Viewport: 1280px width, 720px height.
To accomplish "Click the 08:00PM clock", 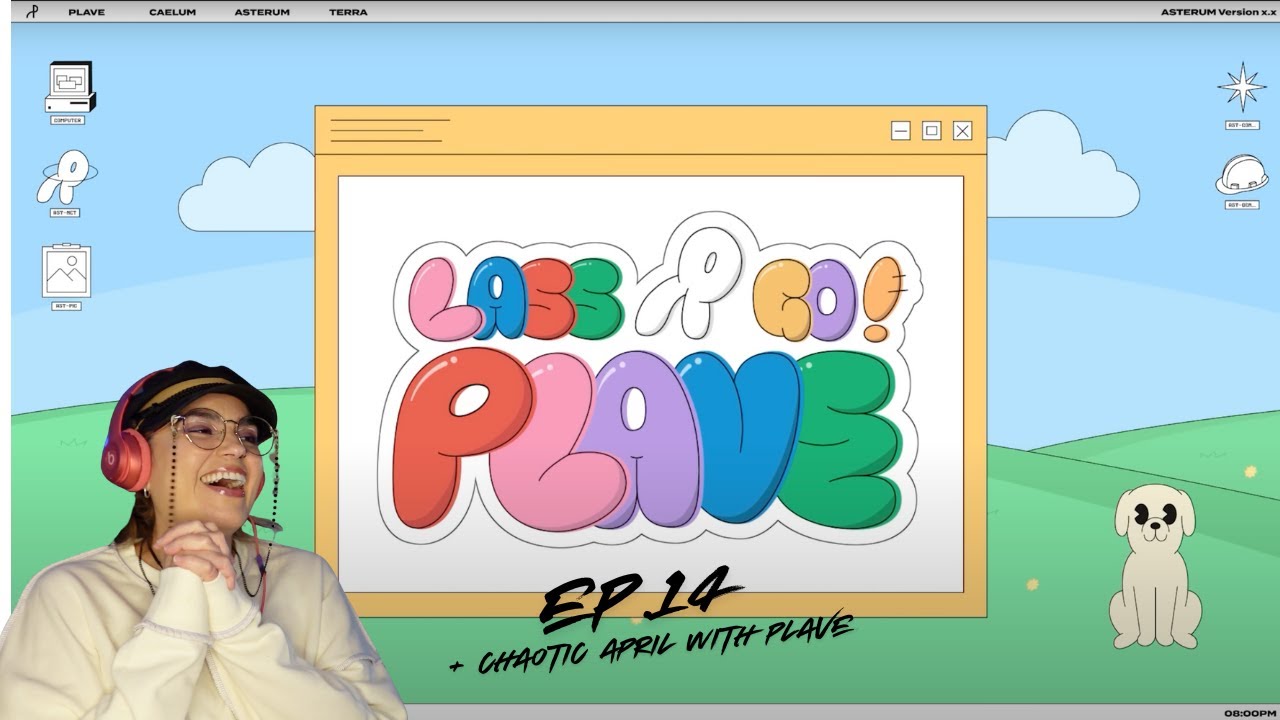I will [x=1248, y=713].
